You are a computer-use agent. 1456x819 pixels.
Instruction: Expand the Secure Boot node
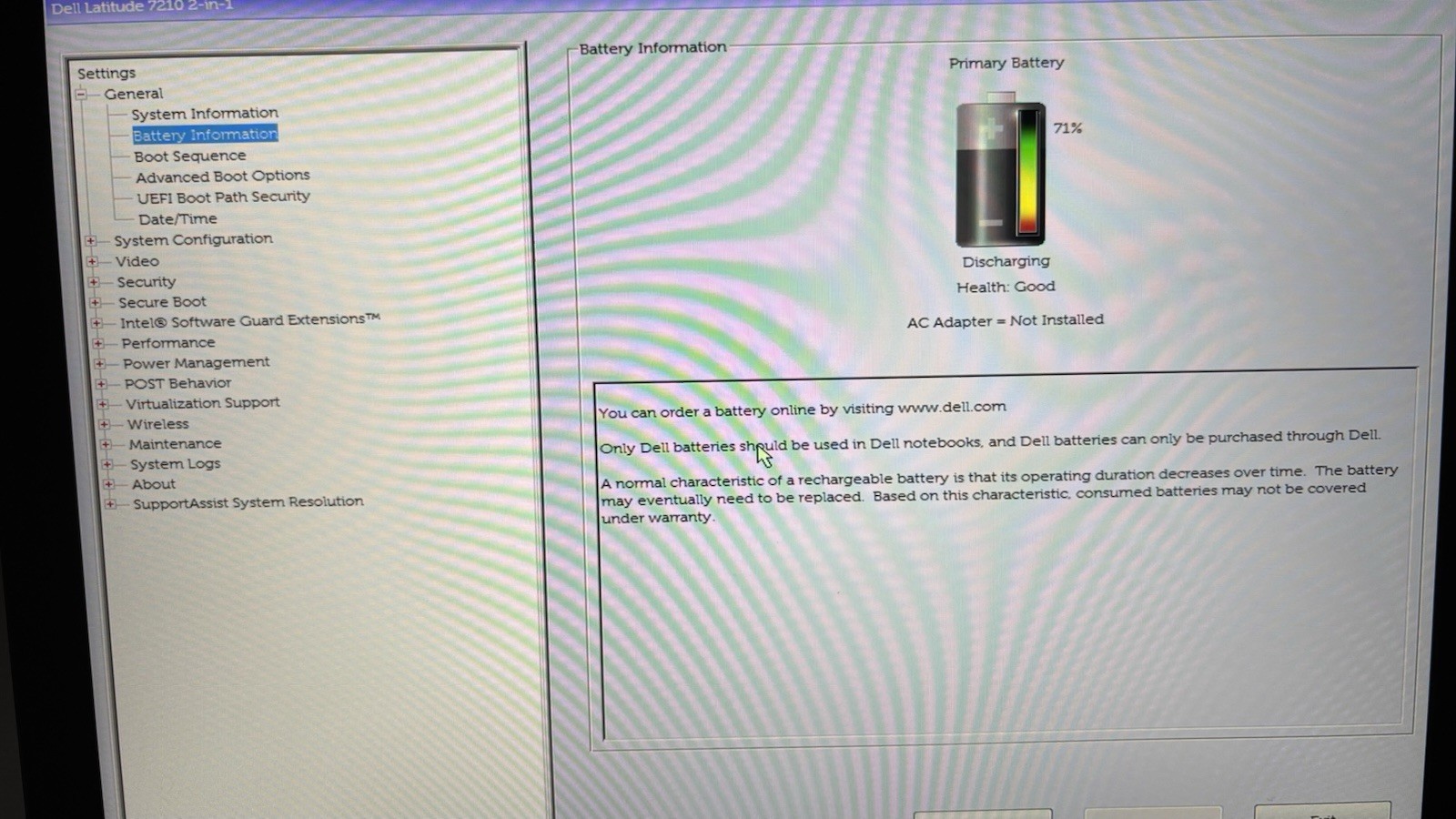click(95, 302)
